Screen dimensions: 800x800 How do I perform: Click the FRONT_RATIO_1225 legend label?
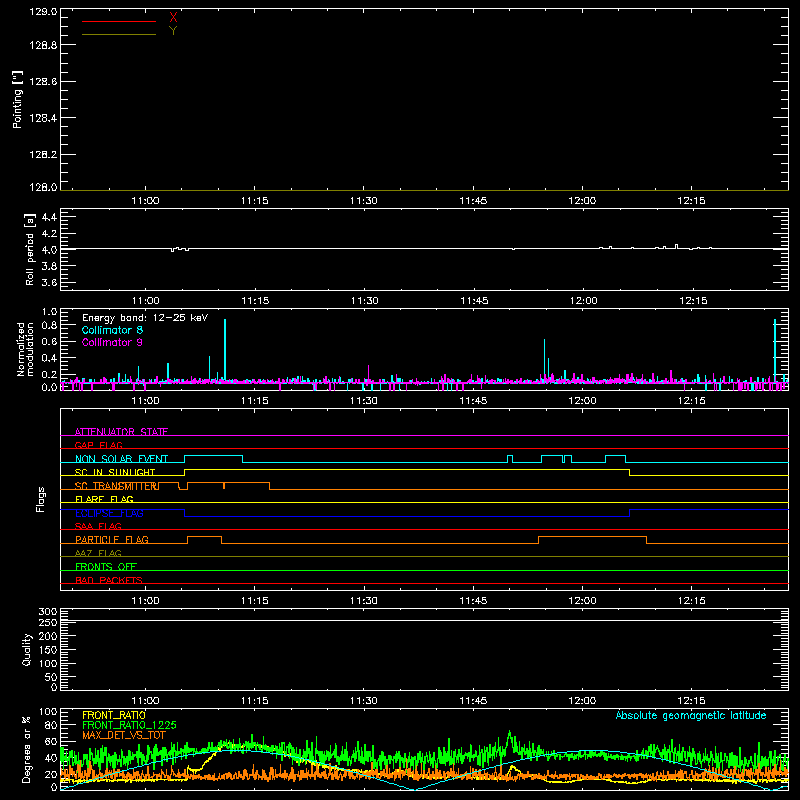click(x=129, y=725)
